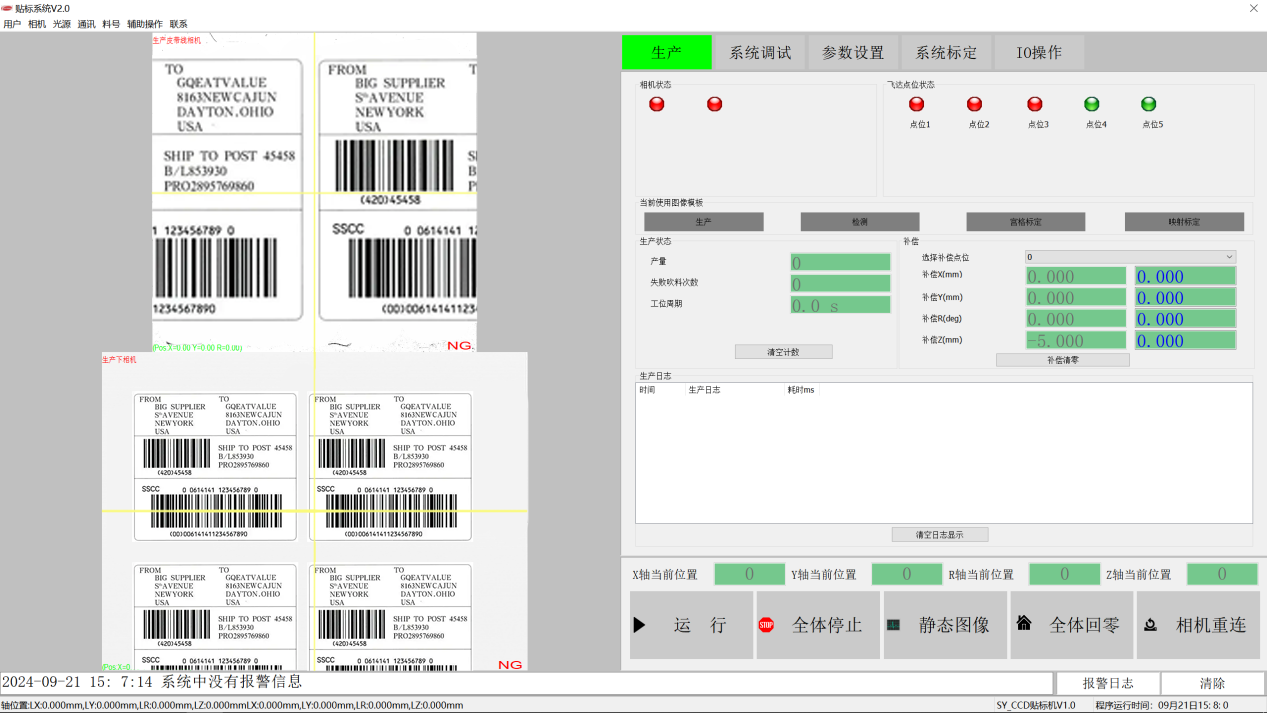Click the 点位4 green status indicator

pyautogui.click(x=1092, y=104)
